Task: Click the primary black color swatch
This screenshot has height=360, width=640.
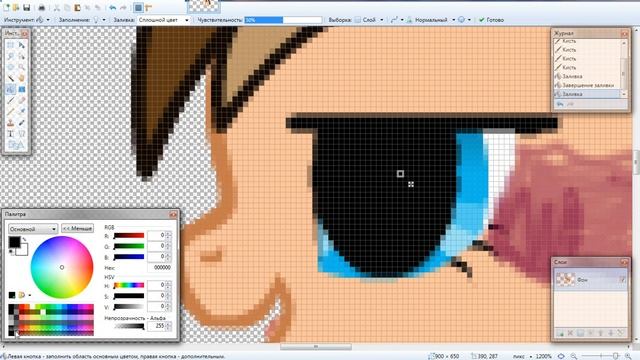Action: pos(15,242)
